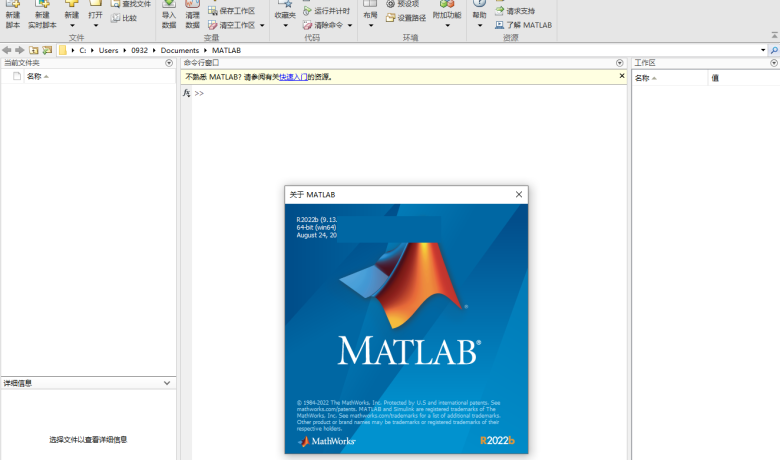Screen dimensions: 780x460
Task: Click 清除命令 (Clear Commands)
Action: (x=323, y=25)
